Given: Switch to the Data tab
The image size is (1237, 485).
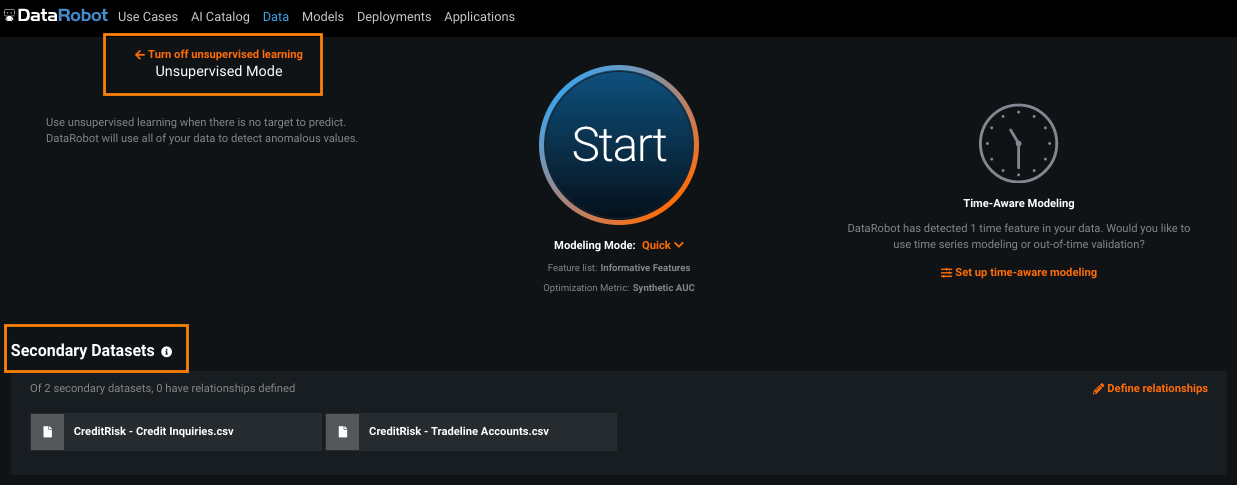Looking at the screenshot, I should click(x=276, y=17).
